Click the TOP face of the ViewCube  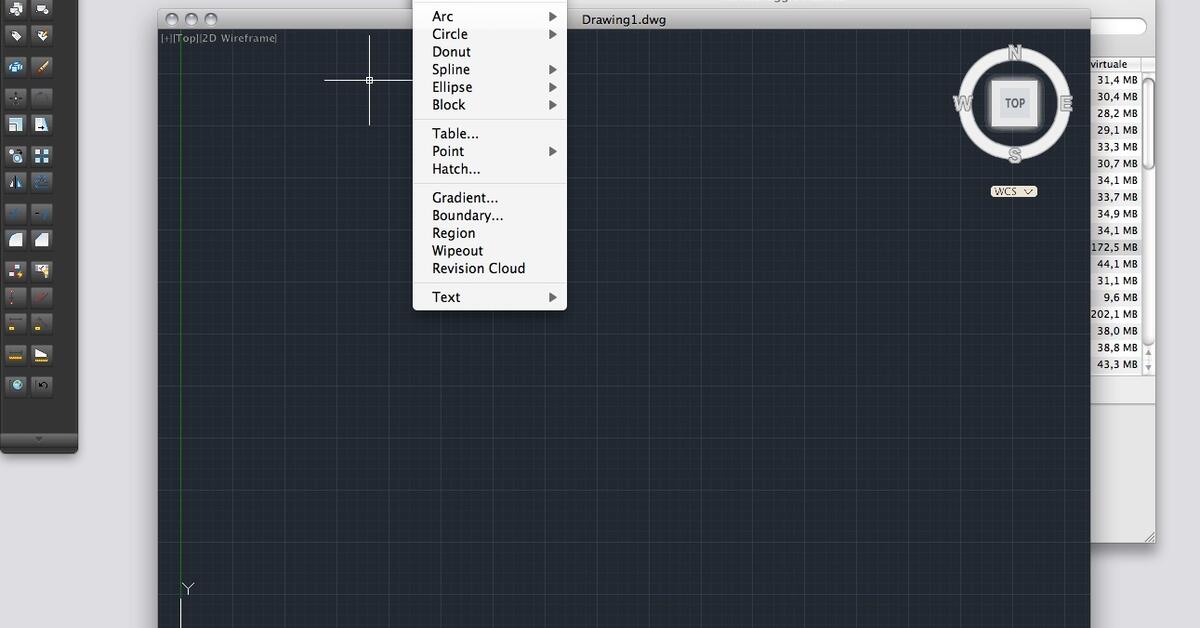click(1014, 103)
